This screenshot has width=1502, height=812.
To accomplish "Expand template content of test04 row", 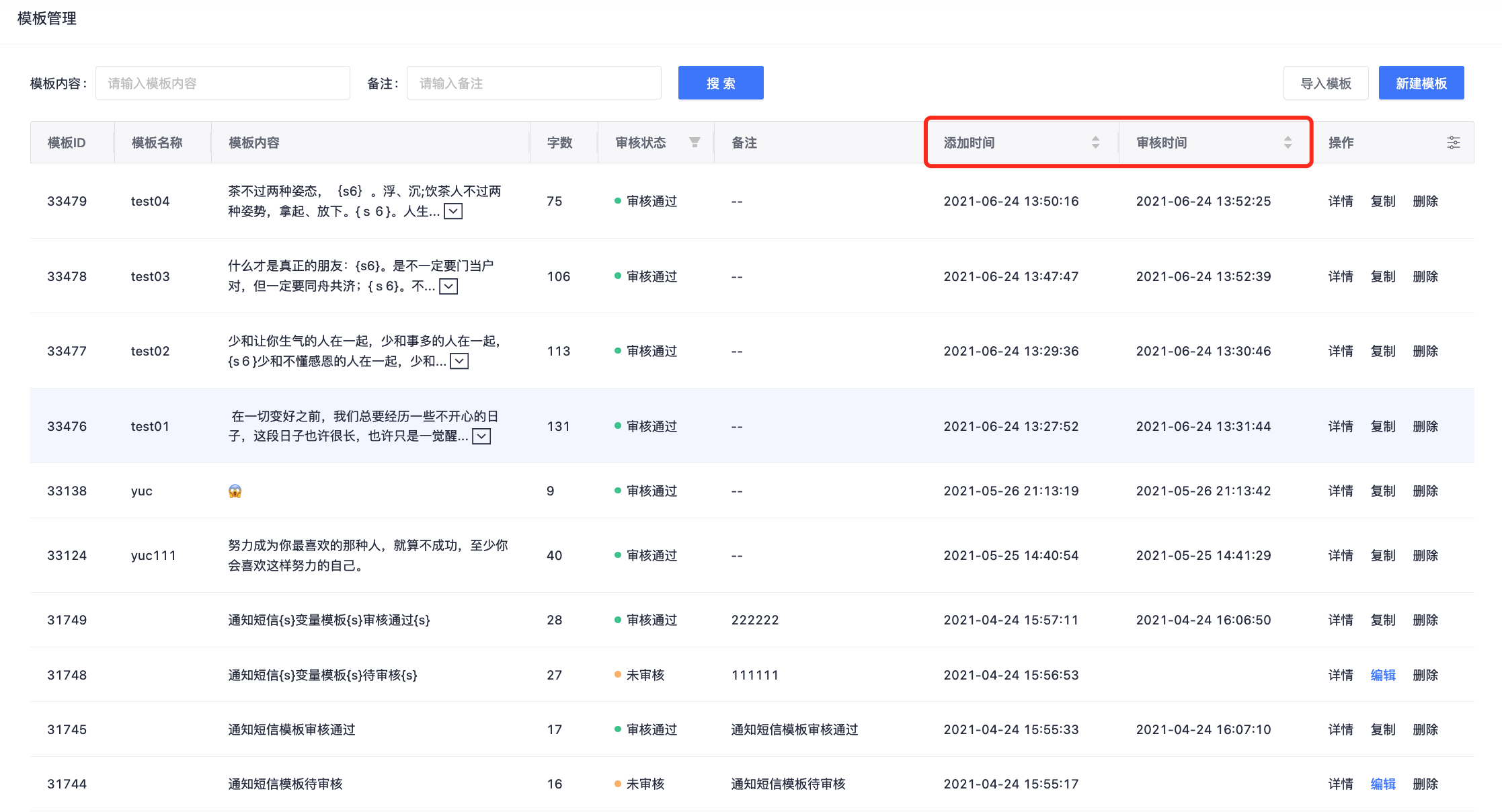I will (454, 212).
